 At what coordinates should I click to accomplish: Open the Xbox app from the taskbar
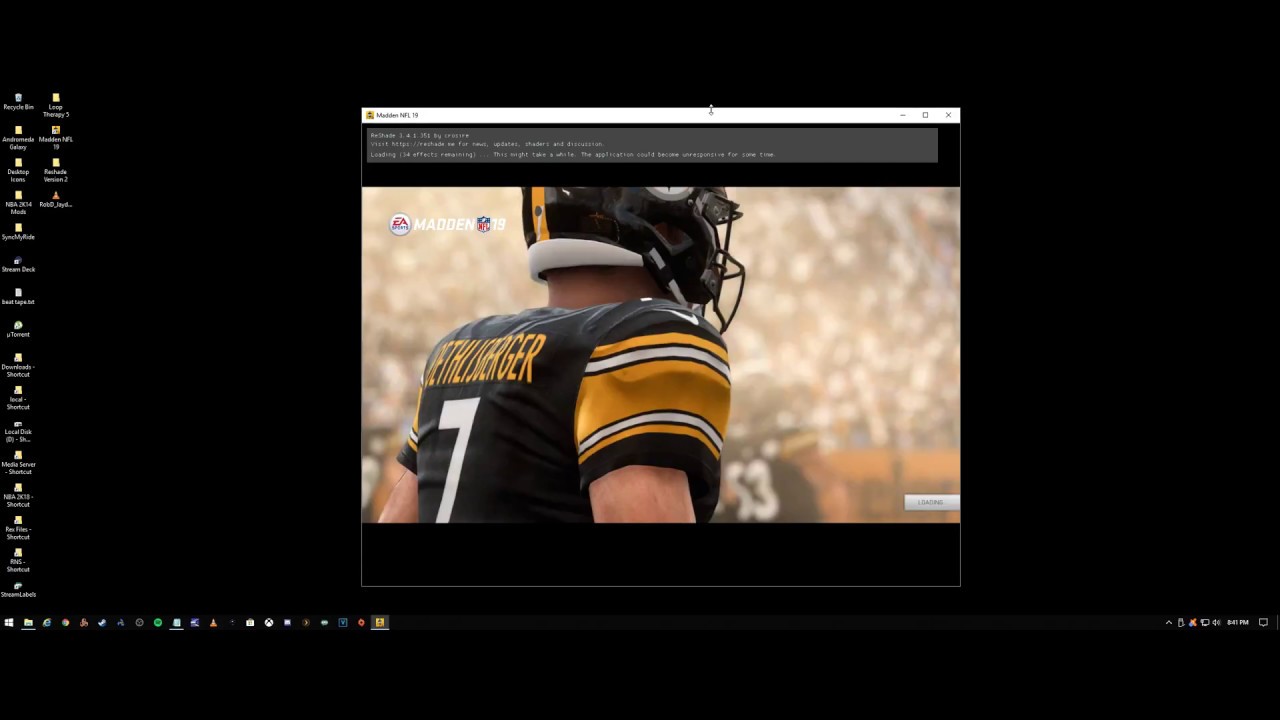coord(269,622)
